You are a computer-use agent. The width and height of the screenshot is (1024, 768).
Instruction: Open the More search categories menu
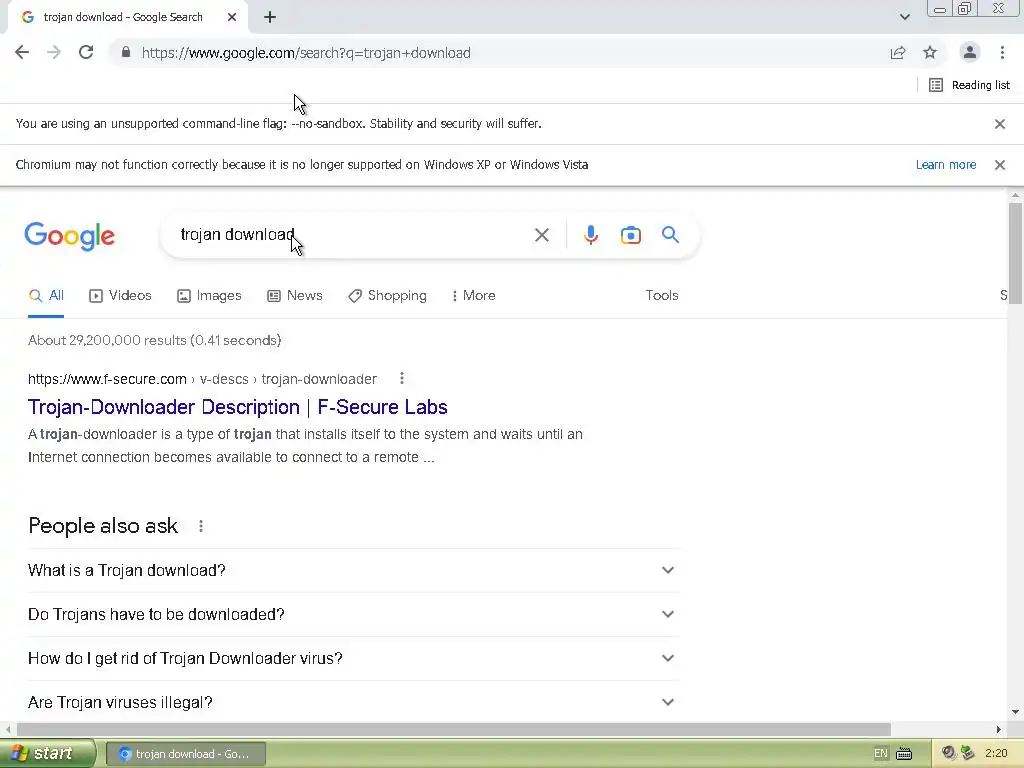click(473, 296)
